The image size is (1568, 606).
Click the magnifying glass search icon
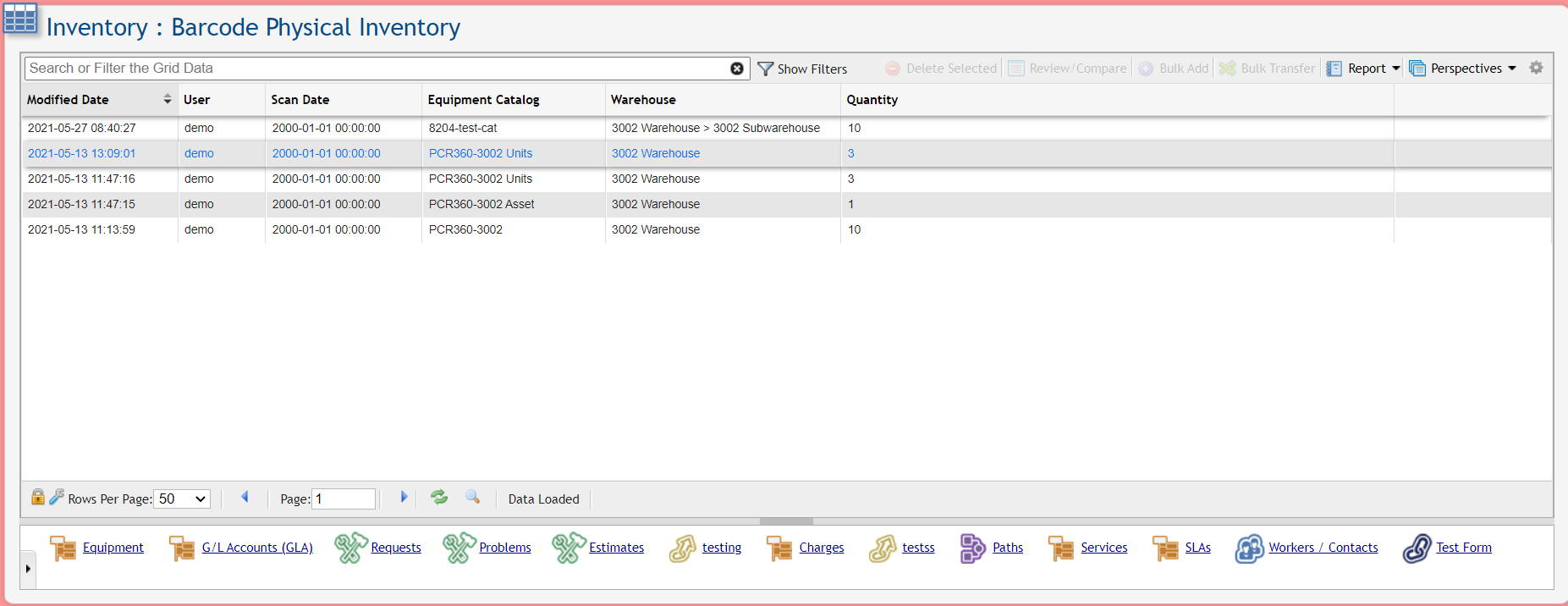473,498
